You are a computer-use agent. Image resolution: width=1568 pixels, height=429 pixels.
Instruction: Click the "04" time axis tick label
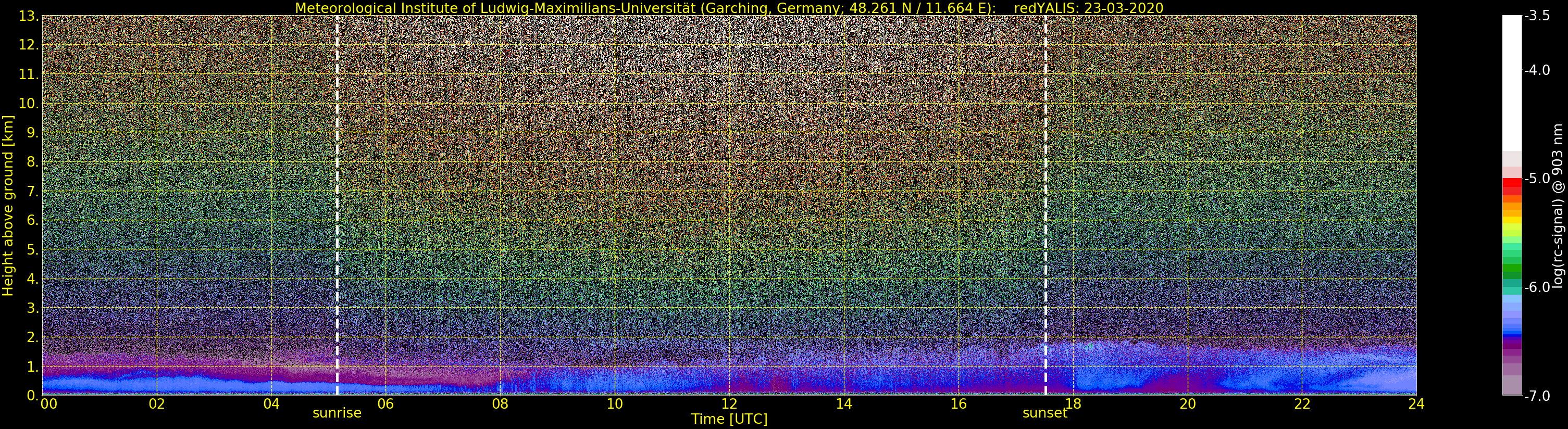[x=271, y=403]
